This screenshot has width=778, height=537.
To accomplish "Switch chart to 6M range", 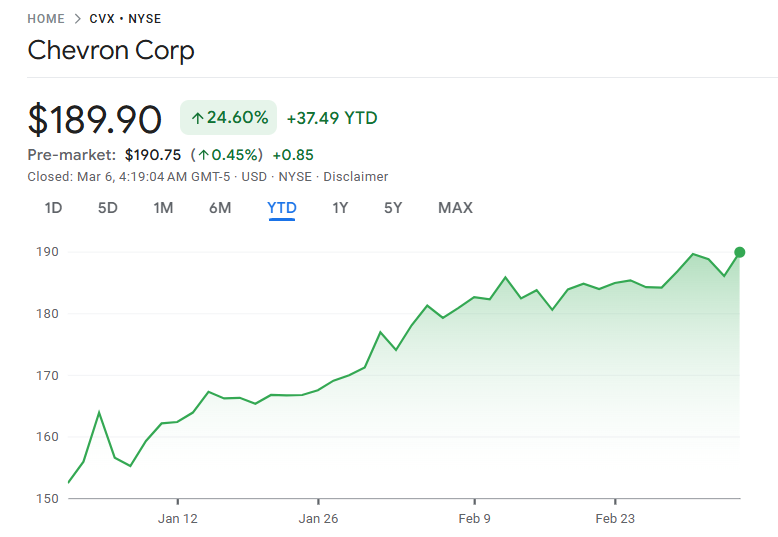I will 220,208.
